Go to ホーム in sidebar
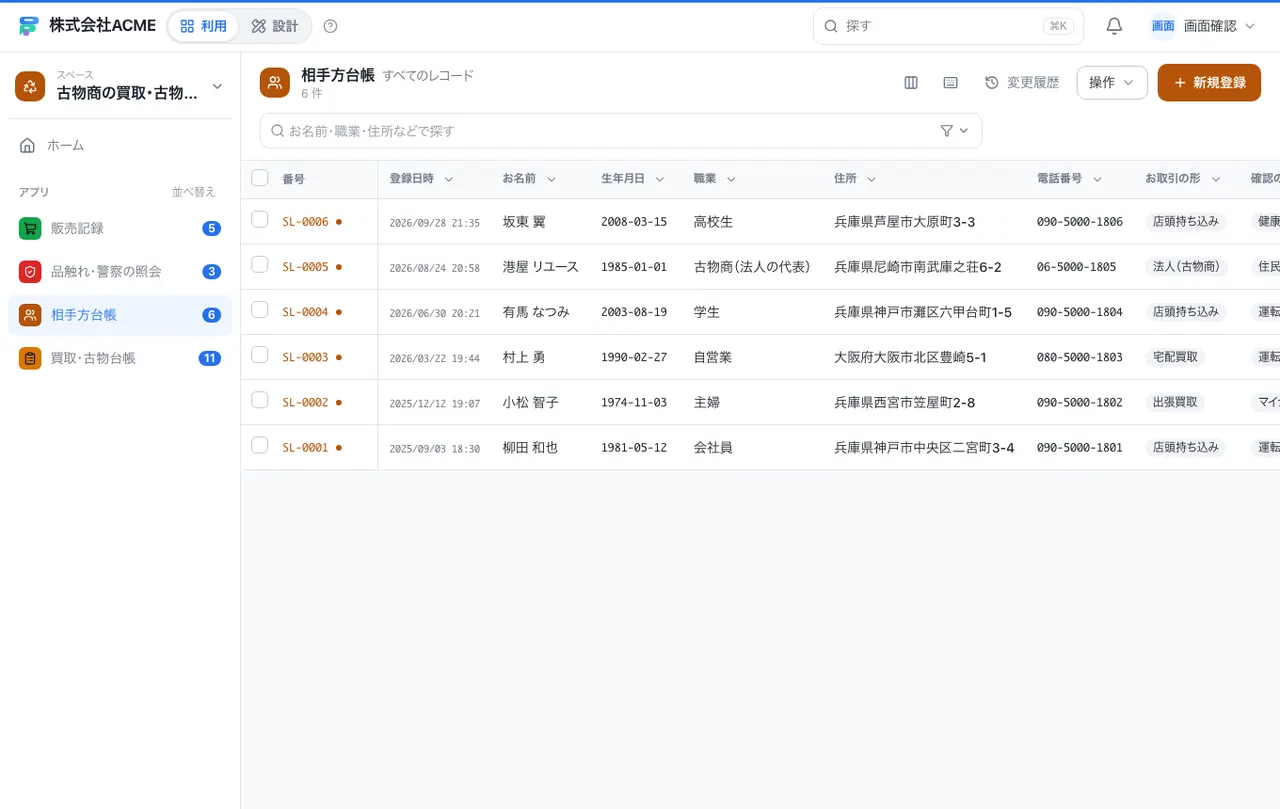Viewport: 1280px width, 809px height. [120, 145]
